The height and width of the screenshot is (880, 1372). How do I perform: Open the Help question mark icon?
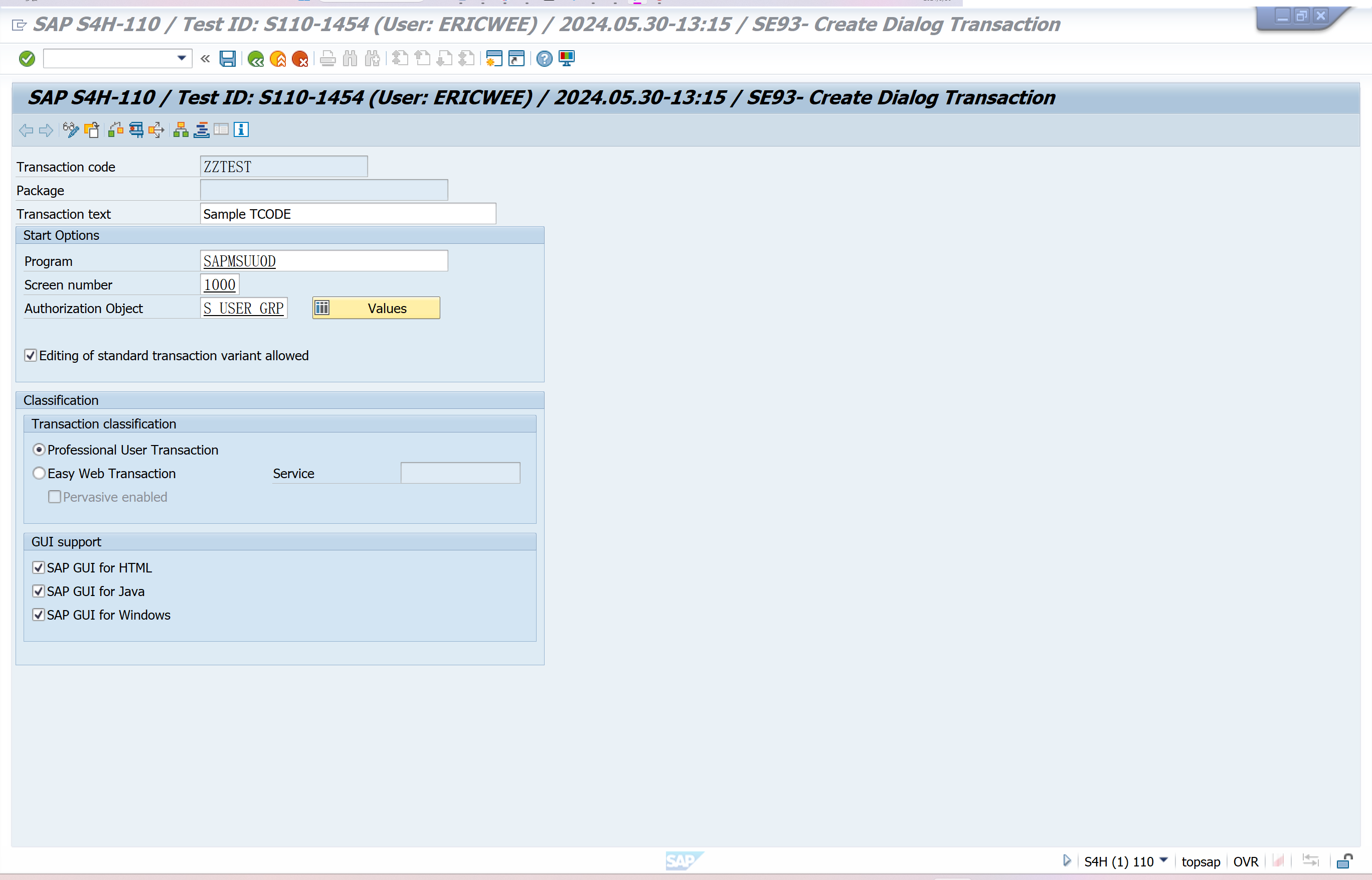point(545,59)
